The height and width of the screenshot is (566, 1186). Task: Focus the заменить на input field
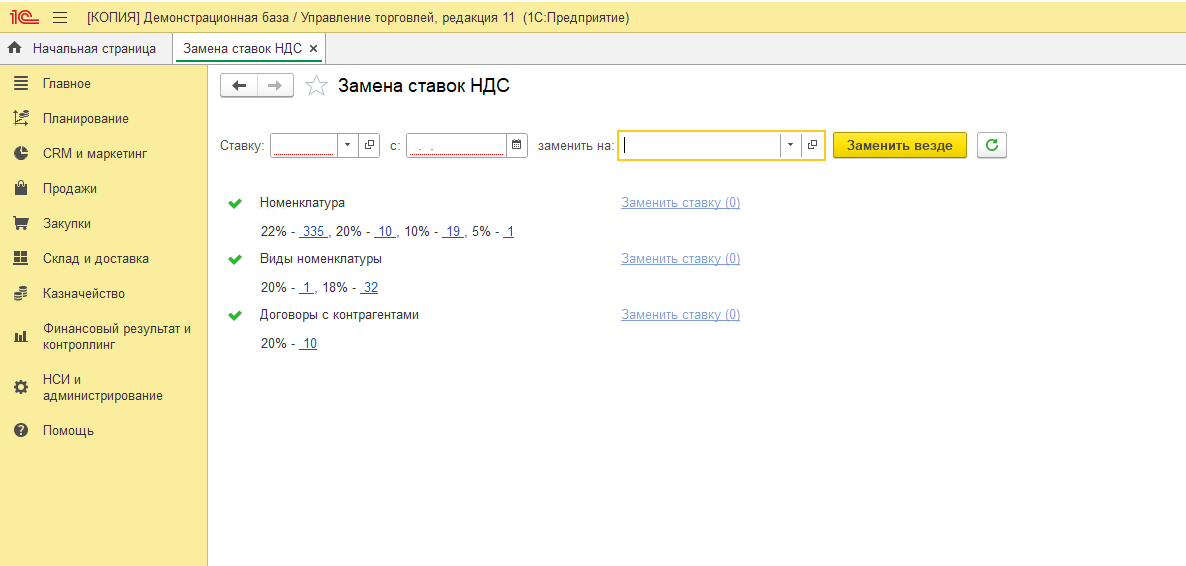point(700,145)
